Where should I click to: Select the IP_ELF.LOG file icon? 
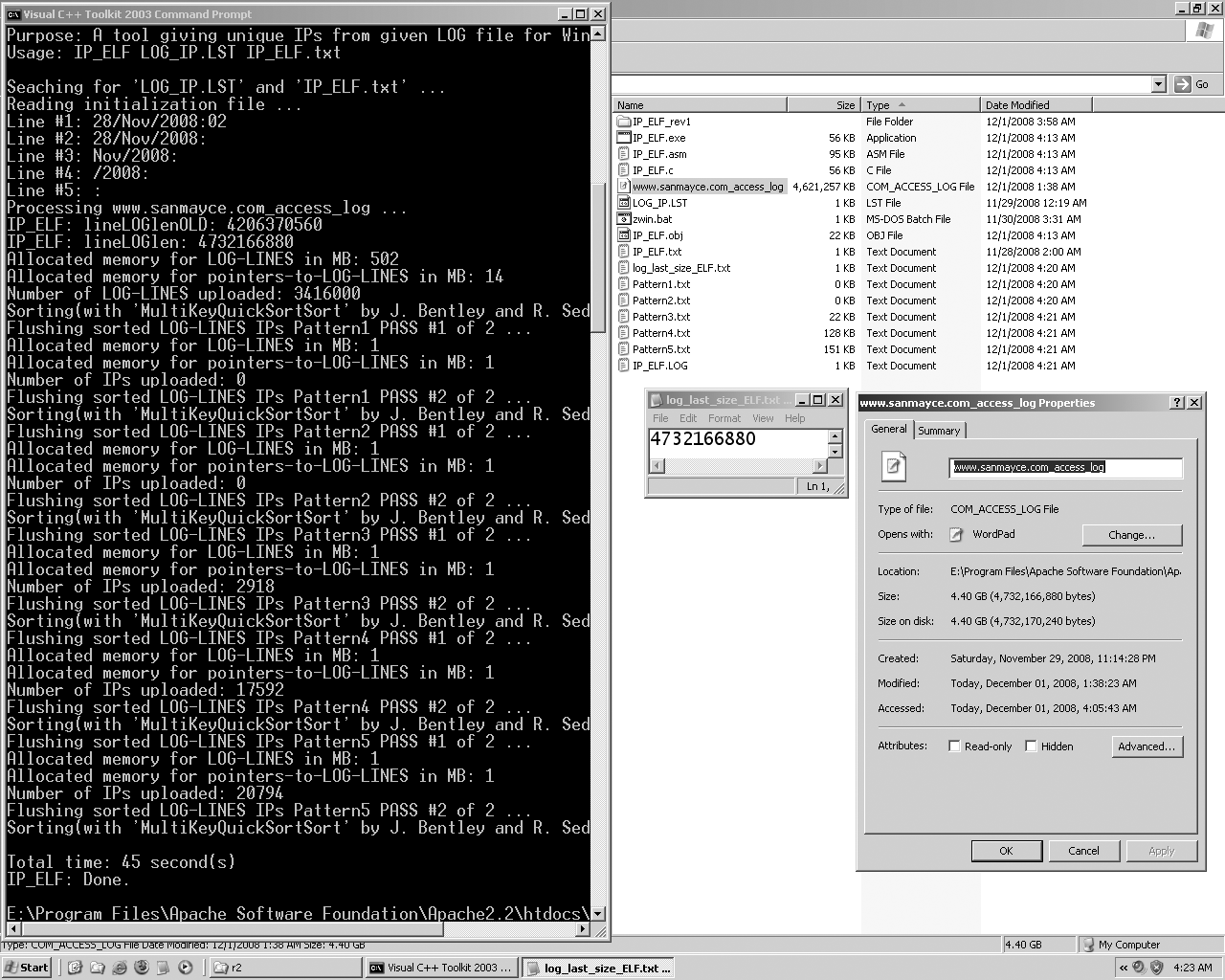[624, 366]
